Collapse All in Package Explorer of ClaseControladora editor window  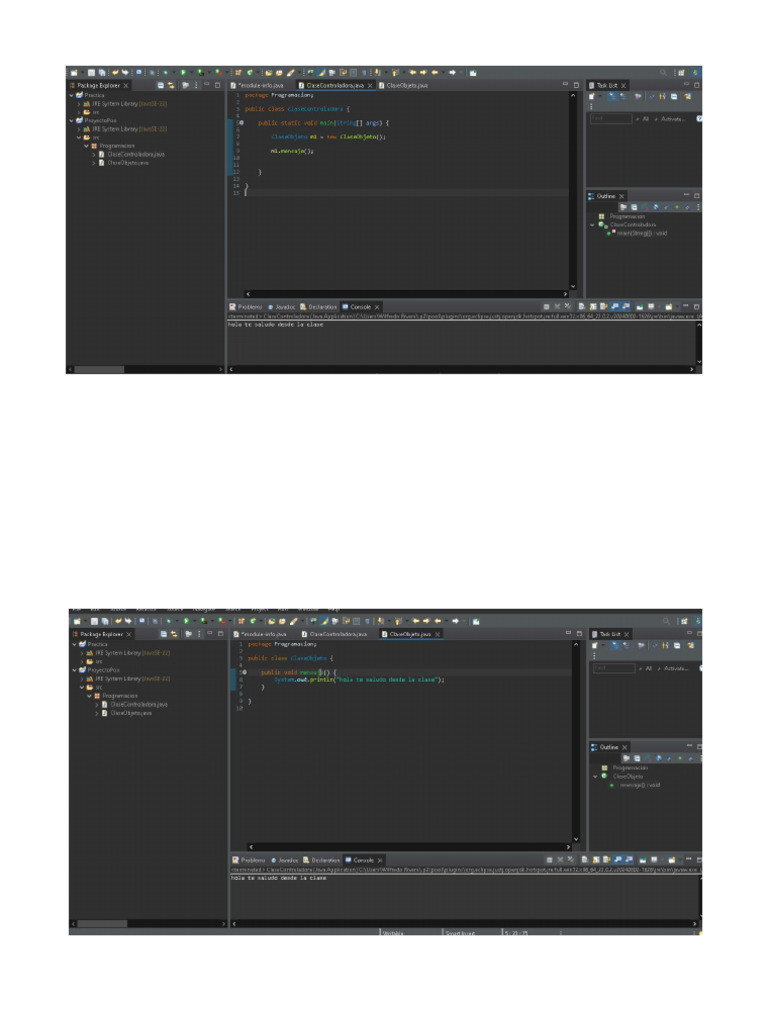pyautogui.click(x=161, y=86)
